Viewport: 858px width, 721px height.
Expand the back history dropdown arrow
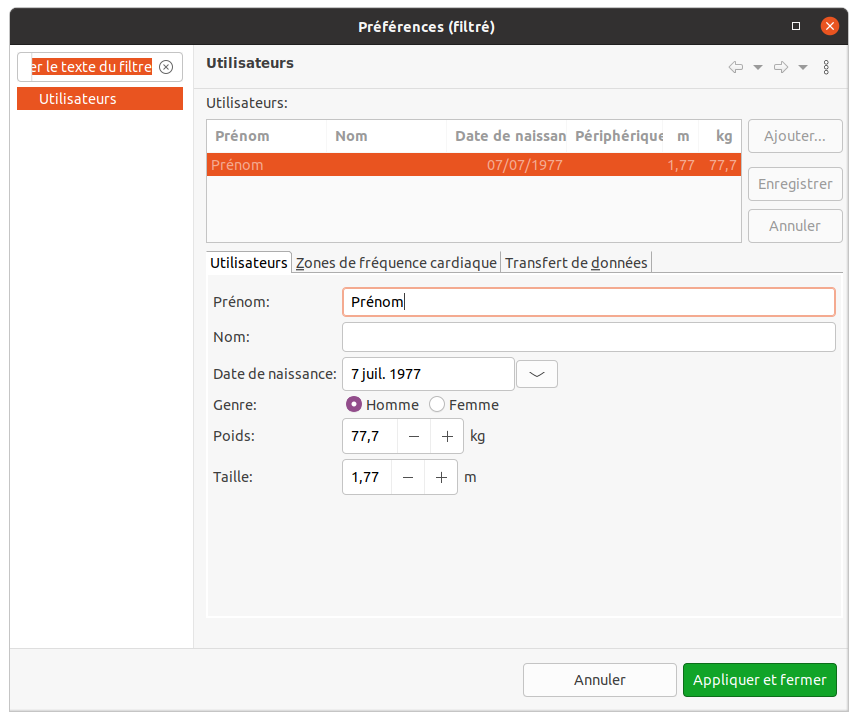click(x=758, y=67)
